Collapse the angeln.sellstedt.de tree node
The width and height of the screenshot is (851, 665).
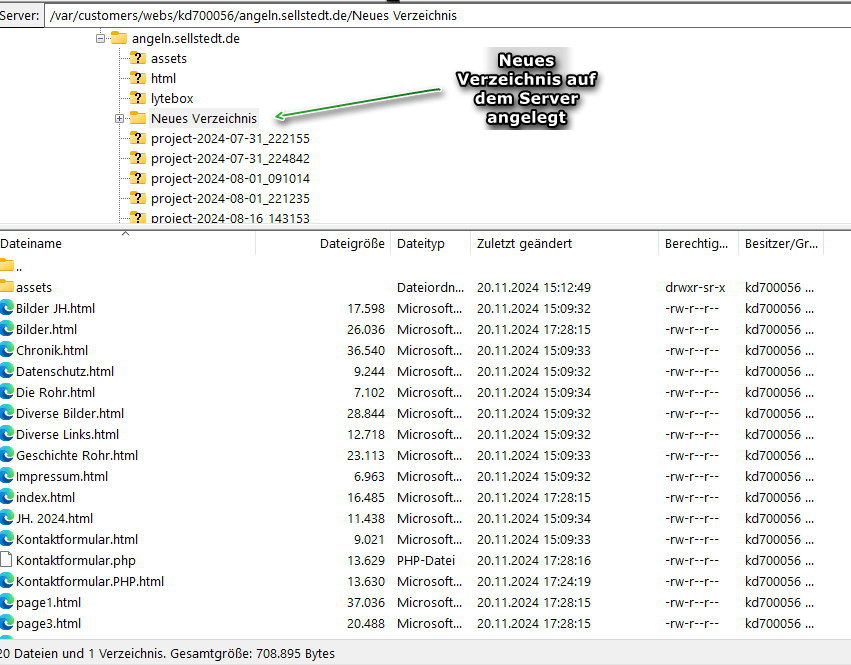(101, 38)
